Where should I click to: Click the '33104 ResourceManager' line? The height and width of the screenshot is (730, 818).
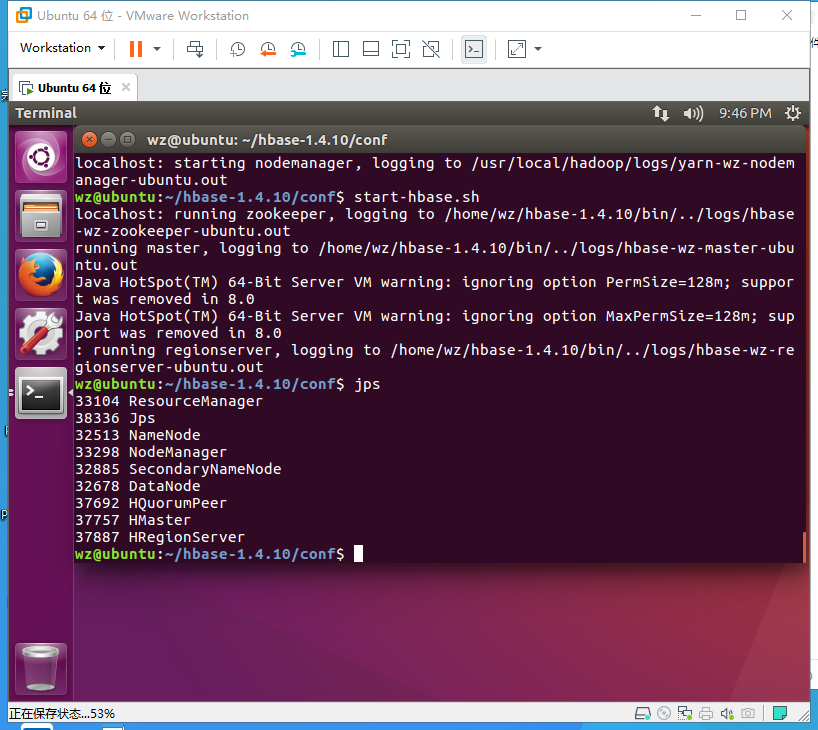(x=169, y=401)
